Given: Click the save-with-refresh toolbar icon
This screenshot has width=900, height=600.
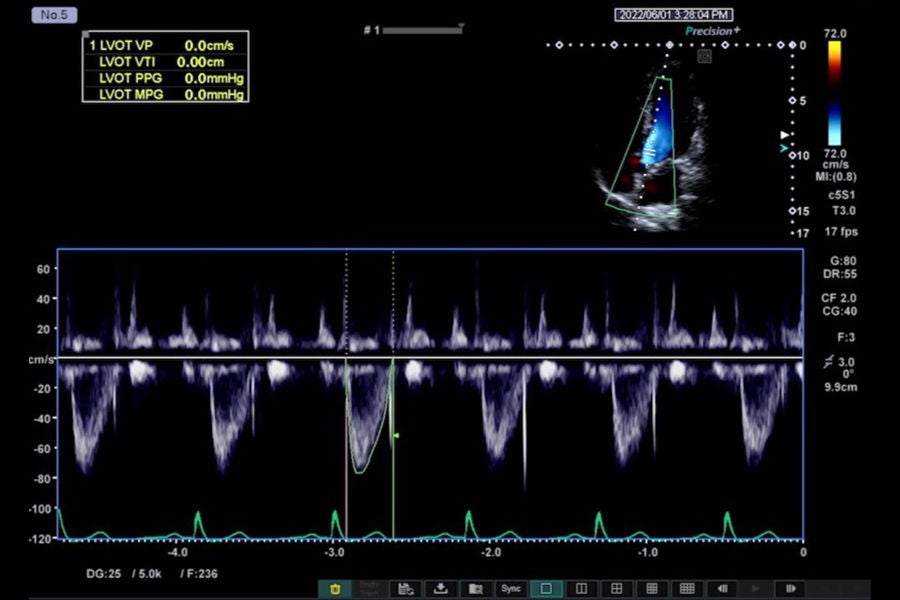Looking at the screenshot, I should (406, 589).
